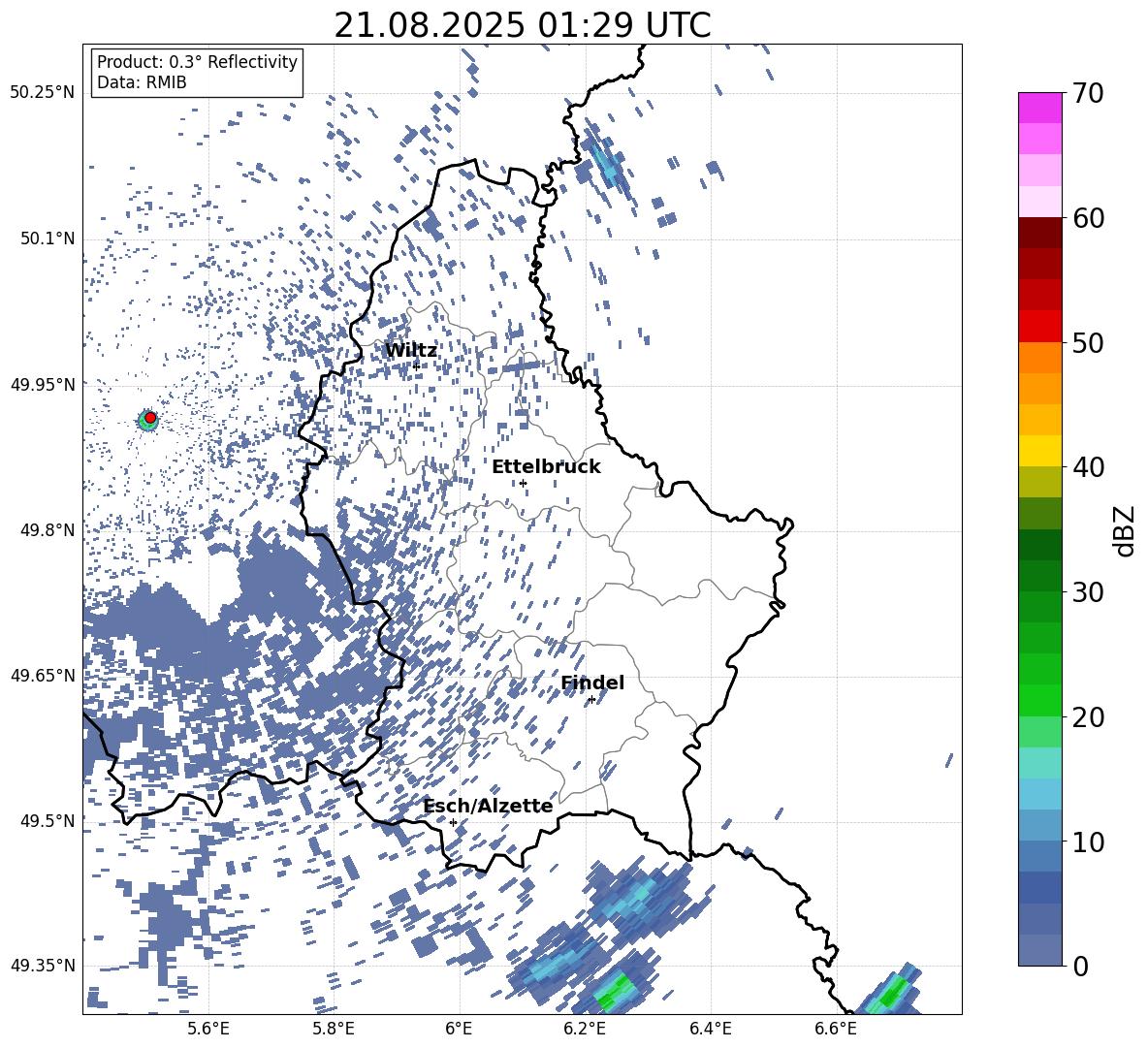Click the 10 tick on colorbar
1148x1048 pixels.
pyautogui.click(x=1088, y=842)
